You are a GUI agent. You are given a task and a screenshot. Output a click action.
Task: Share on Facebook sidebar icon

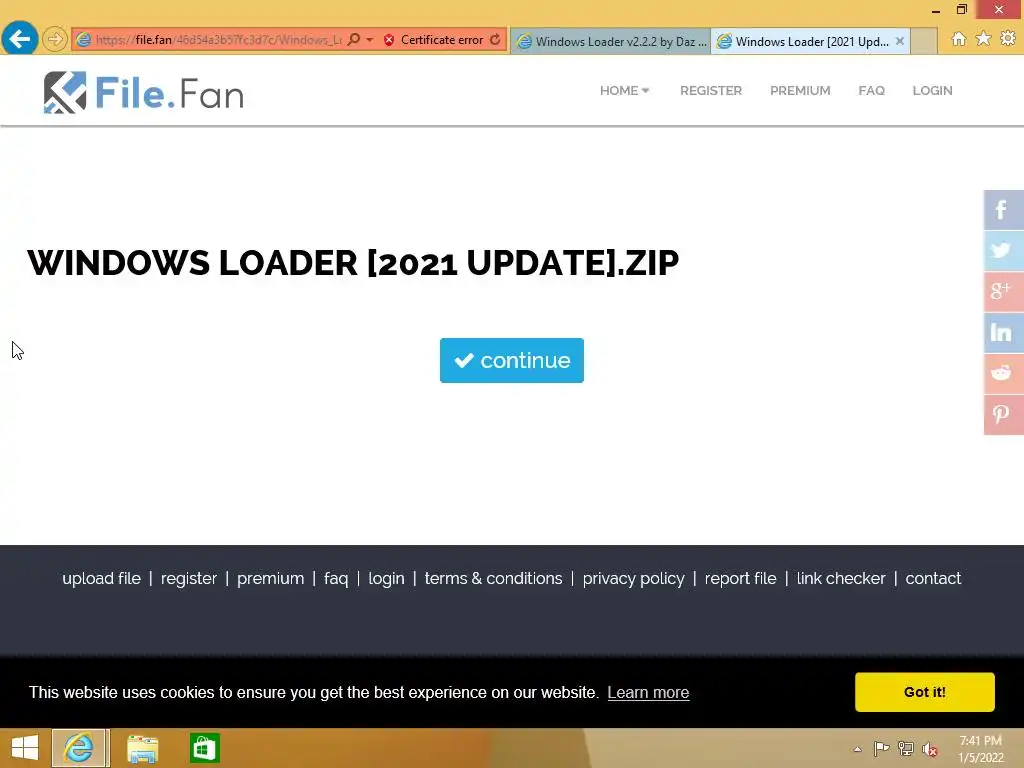coord(1003,210)
